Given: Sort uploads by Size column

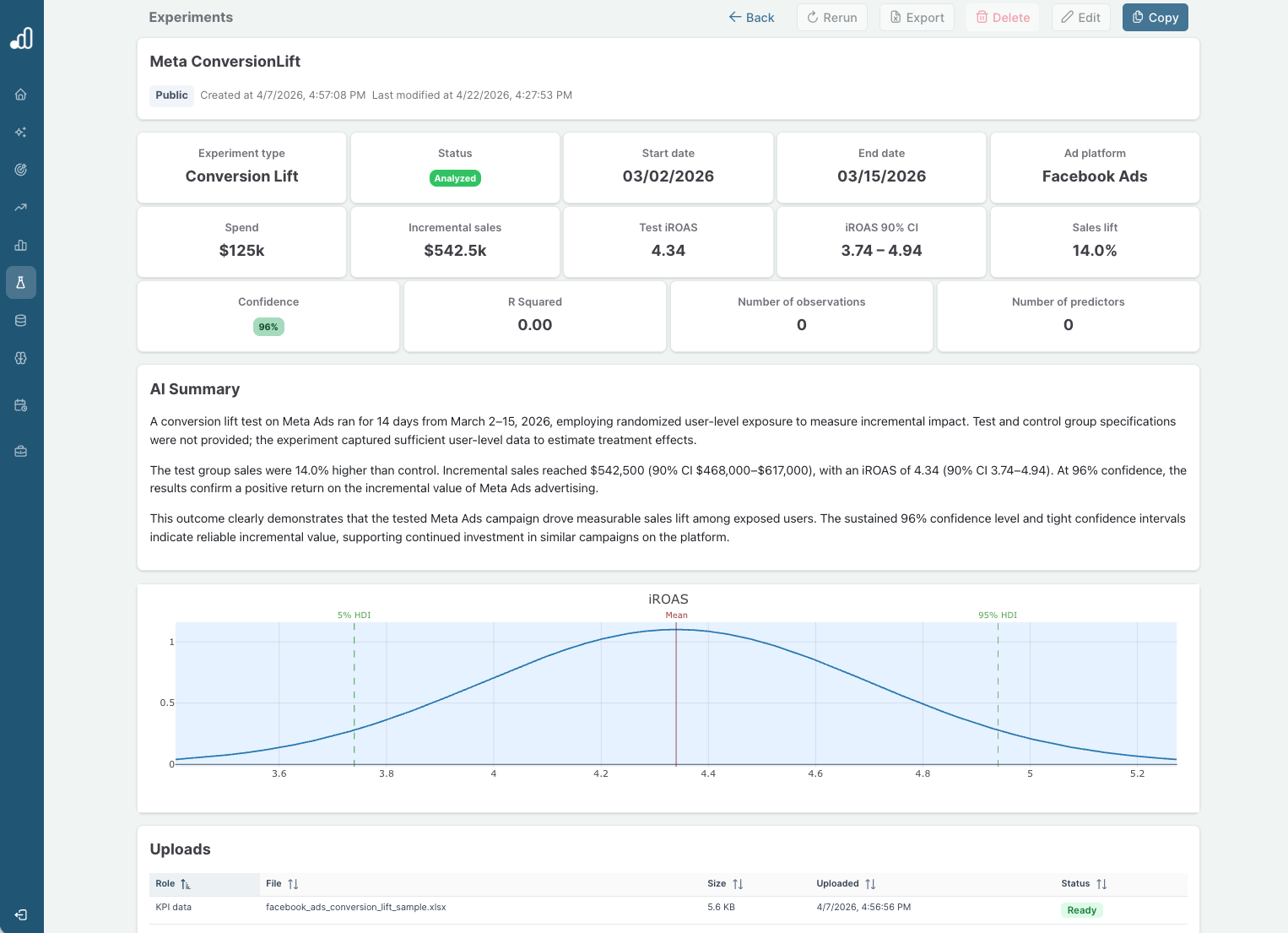Looking at the screenshot, I should pyautogui.click(x=738, y=884).
